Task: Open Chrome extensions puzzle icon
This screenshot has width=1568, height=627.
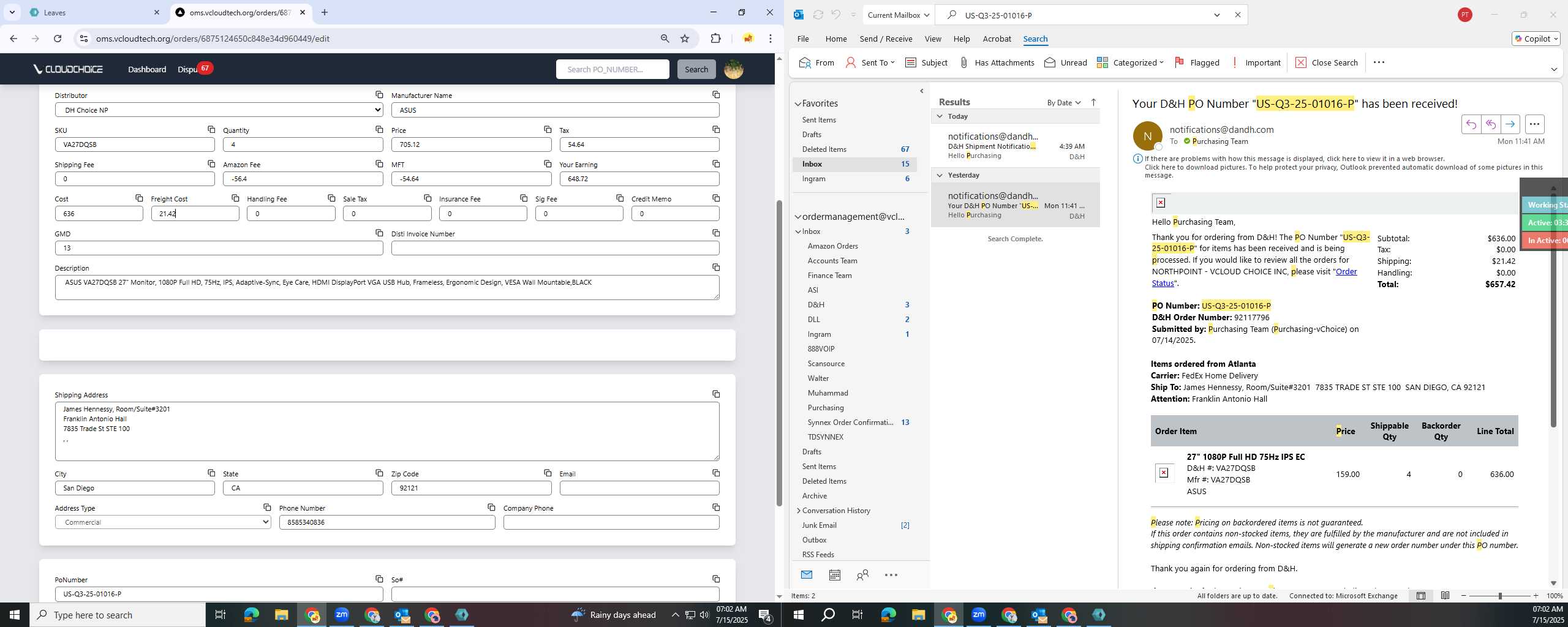Action: pyautogui.click(x=715, y=39)
